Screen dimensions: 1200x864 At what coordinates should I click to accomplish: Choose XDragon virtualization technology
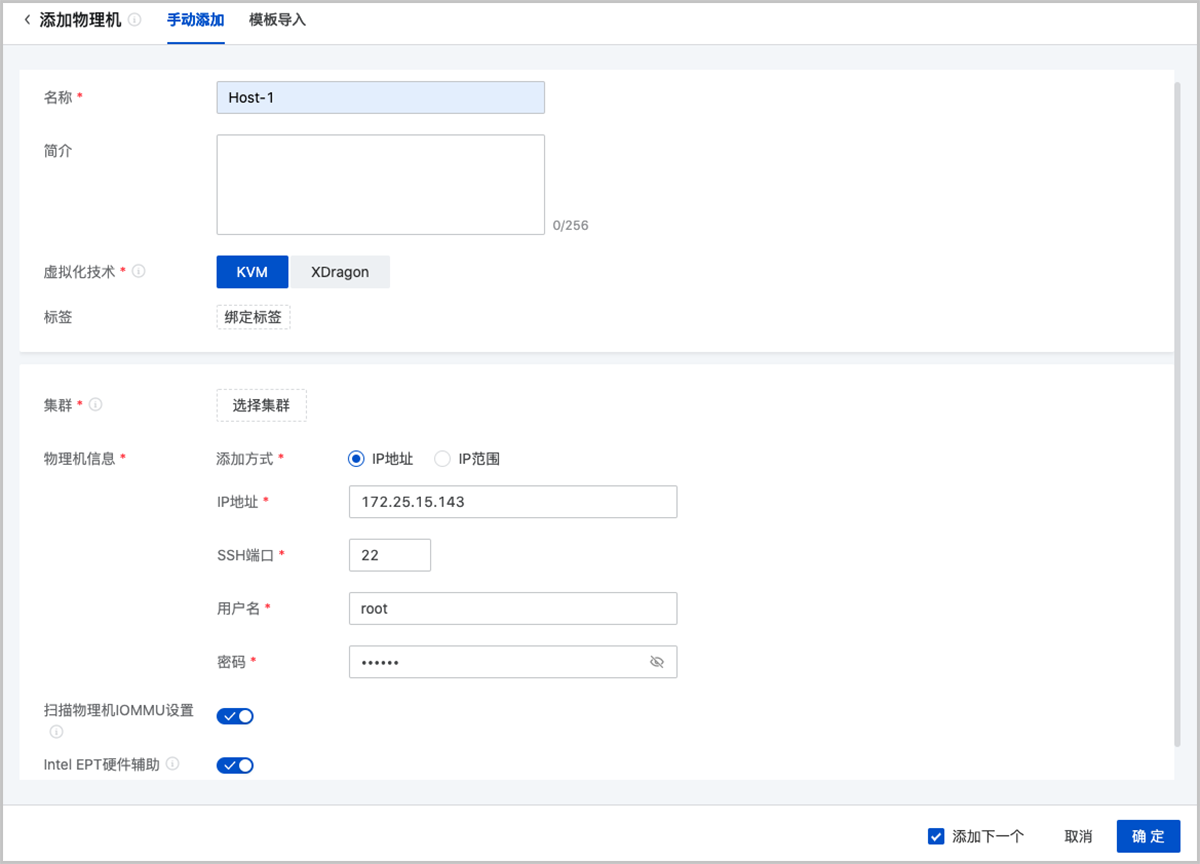click(339, 272)
